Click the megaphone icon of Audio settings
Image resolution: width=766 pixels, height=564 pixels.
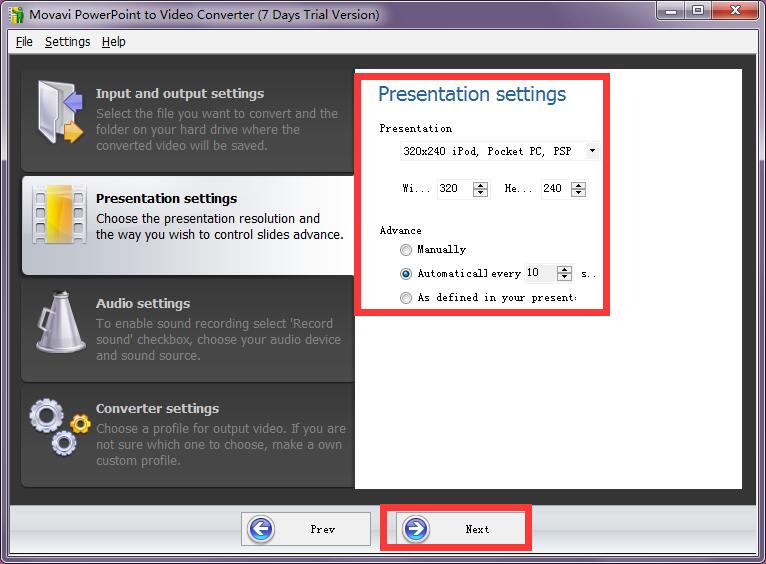[61, 322]
